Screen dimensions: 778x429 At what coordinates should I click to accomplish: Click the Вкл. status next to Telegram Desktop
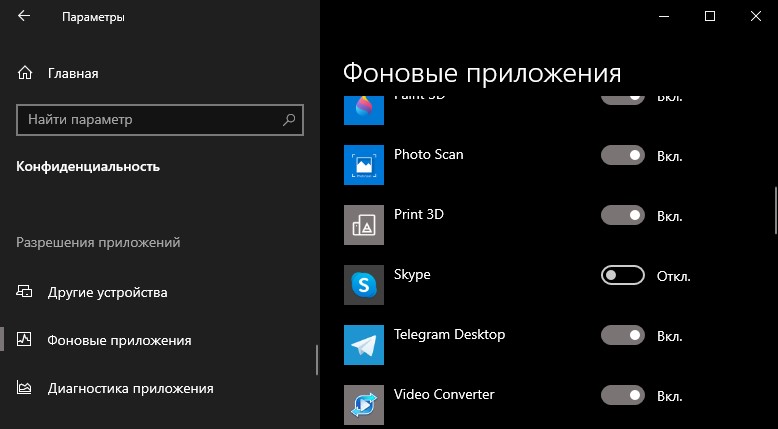point(670,336)
